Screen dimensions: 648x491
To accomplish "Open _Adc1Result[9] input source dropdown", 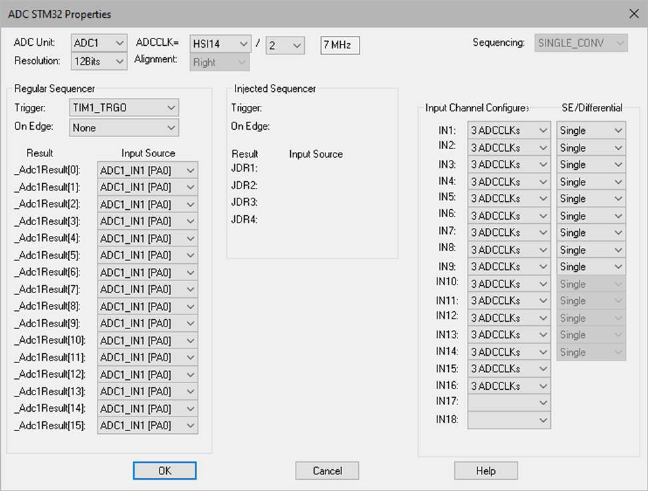I will (x=148, y=323).
